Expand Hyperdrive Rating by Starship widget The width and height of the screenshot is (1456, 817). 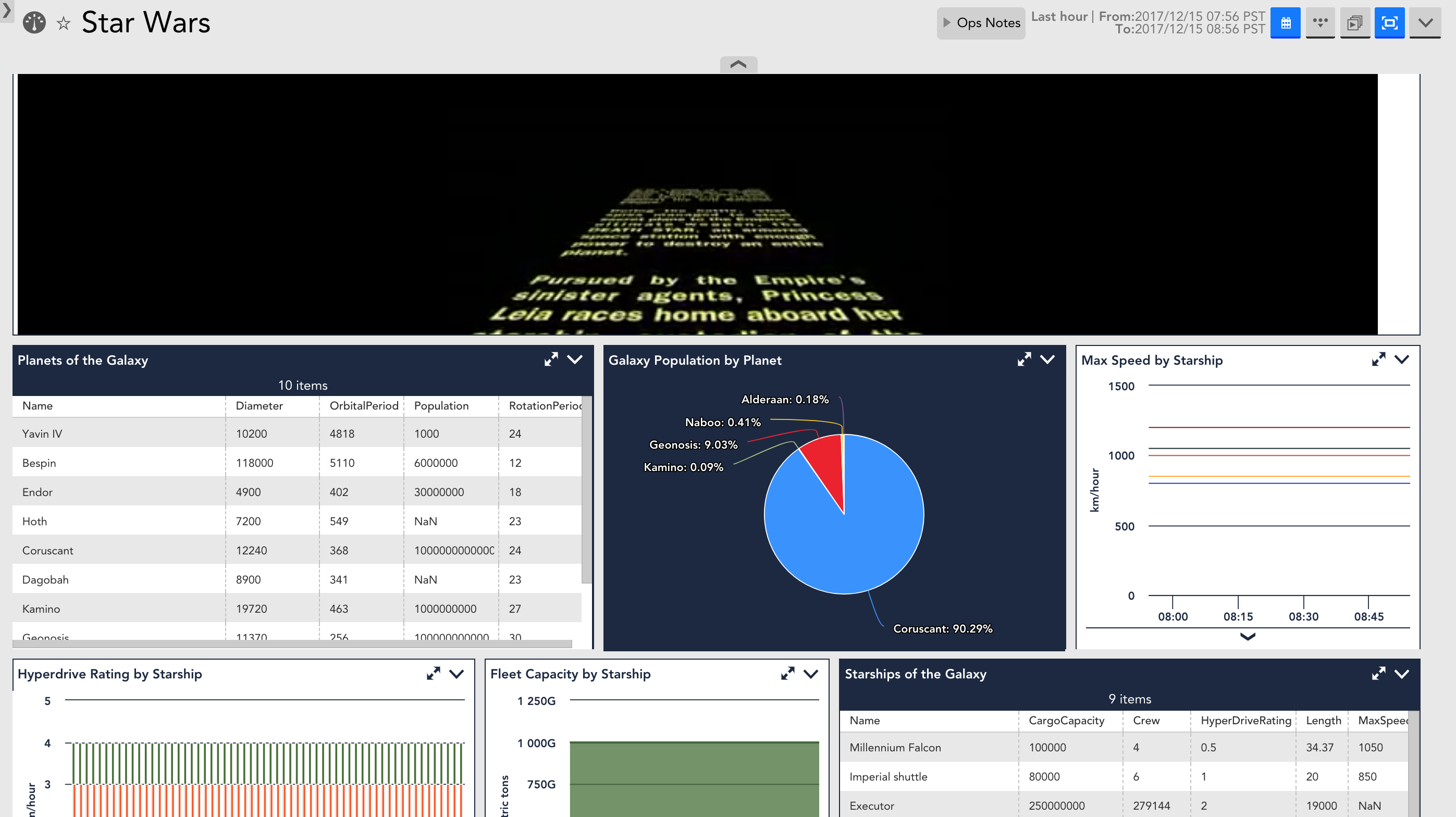(x=434, y=674)
